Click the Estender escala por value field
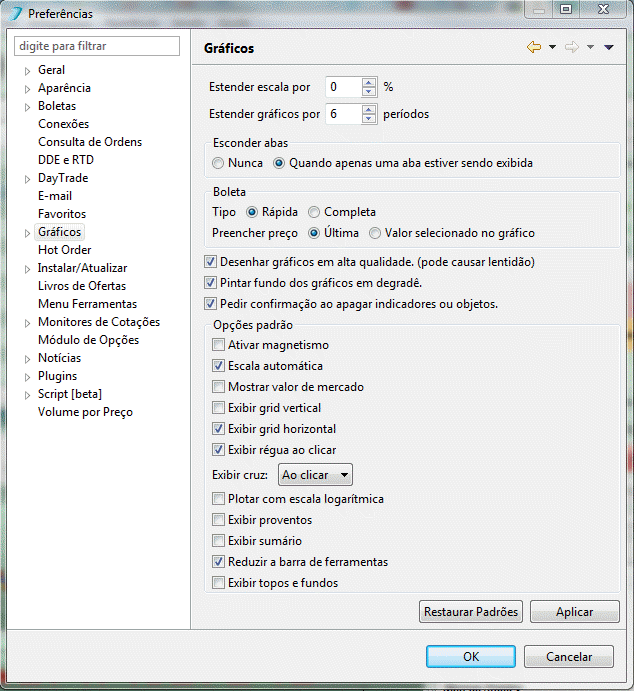The height and width of the screenshot is (691, 634). click(x=344, y=87)
